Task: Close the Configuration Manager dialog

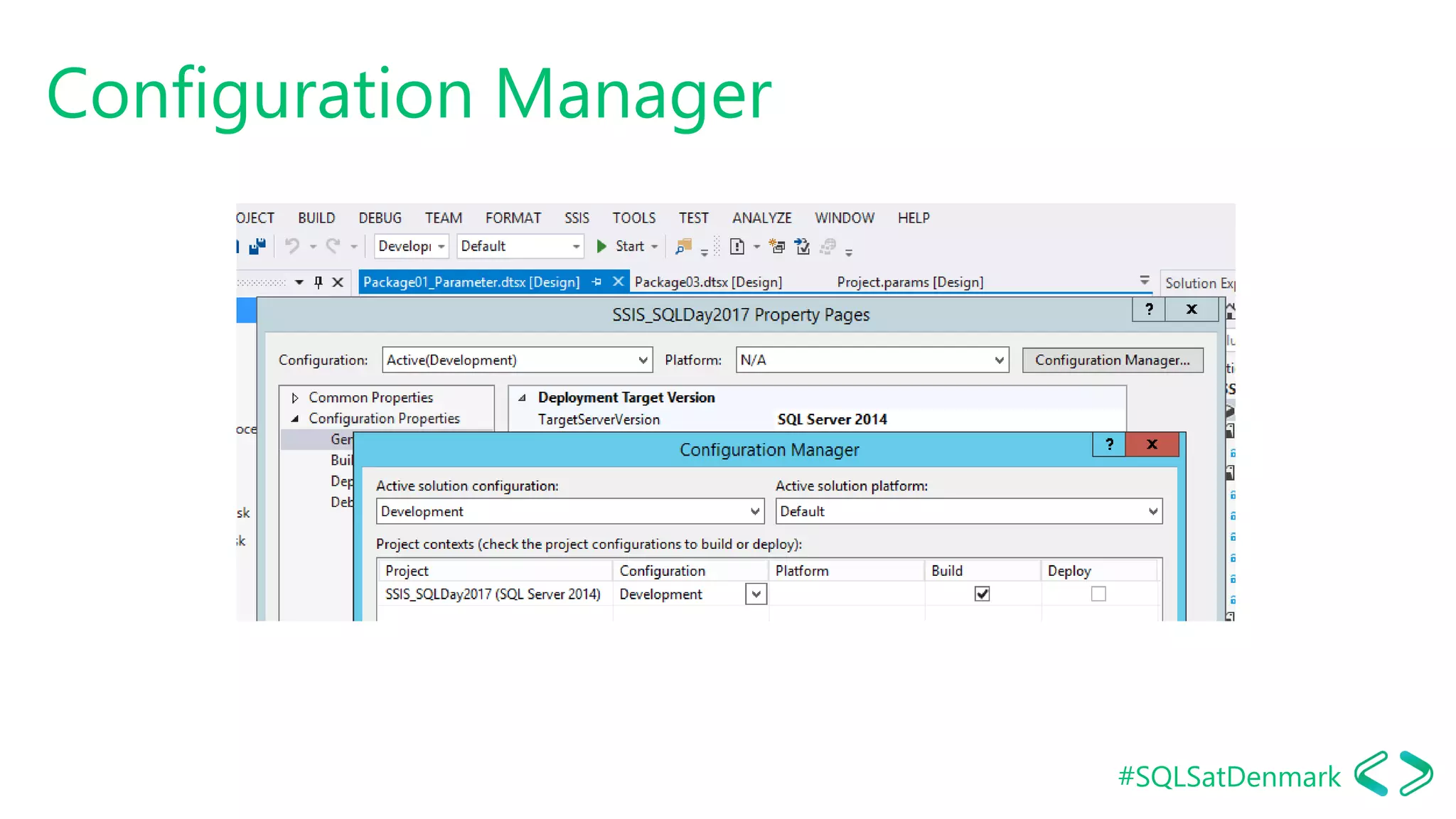Action: coord(1152,444)
